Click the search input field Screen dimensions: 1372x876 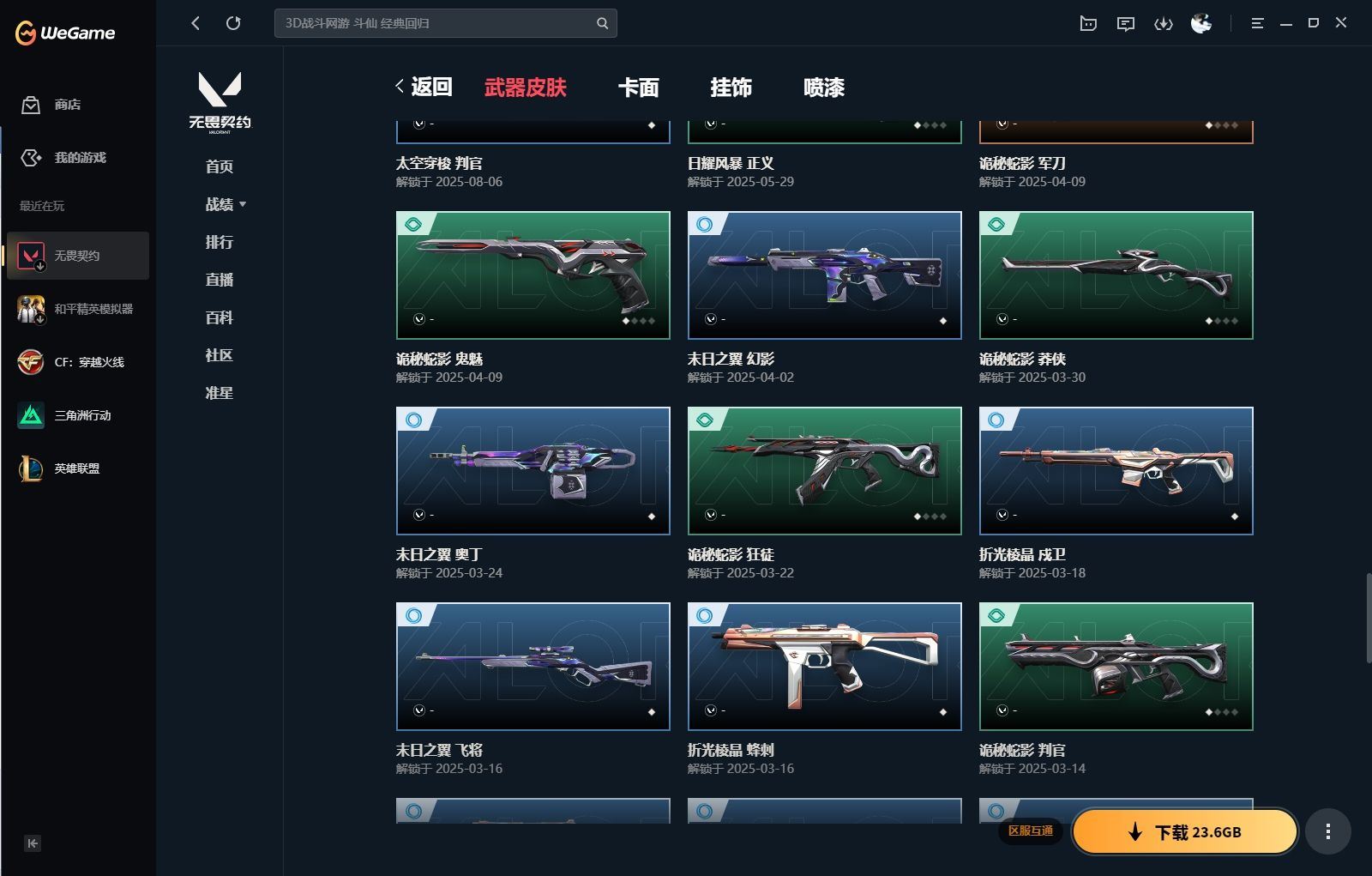pos(437,23)
